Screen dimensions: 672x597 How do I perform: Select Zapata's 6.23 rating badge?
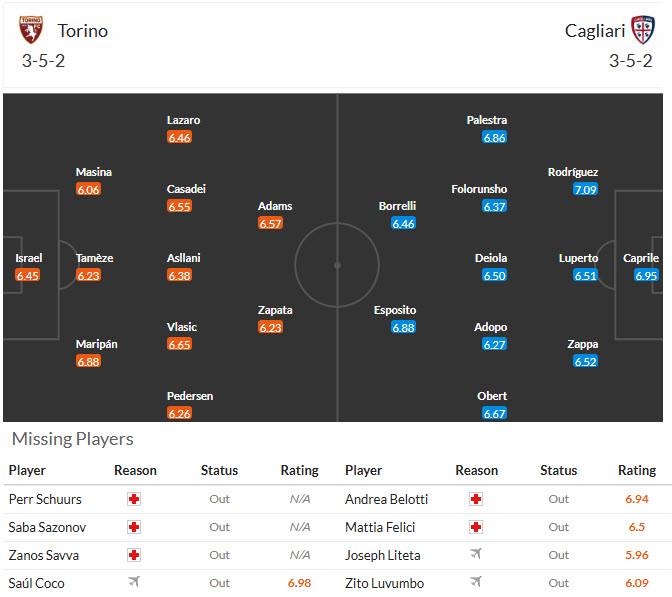(x=270, y=327)
